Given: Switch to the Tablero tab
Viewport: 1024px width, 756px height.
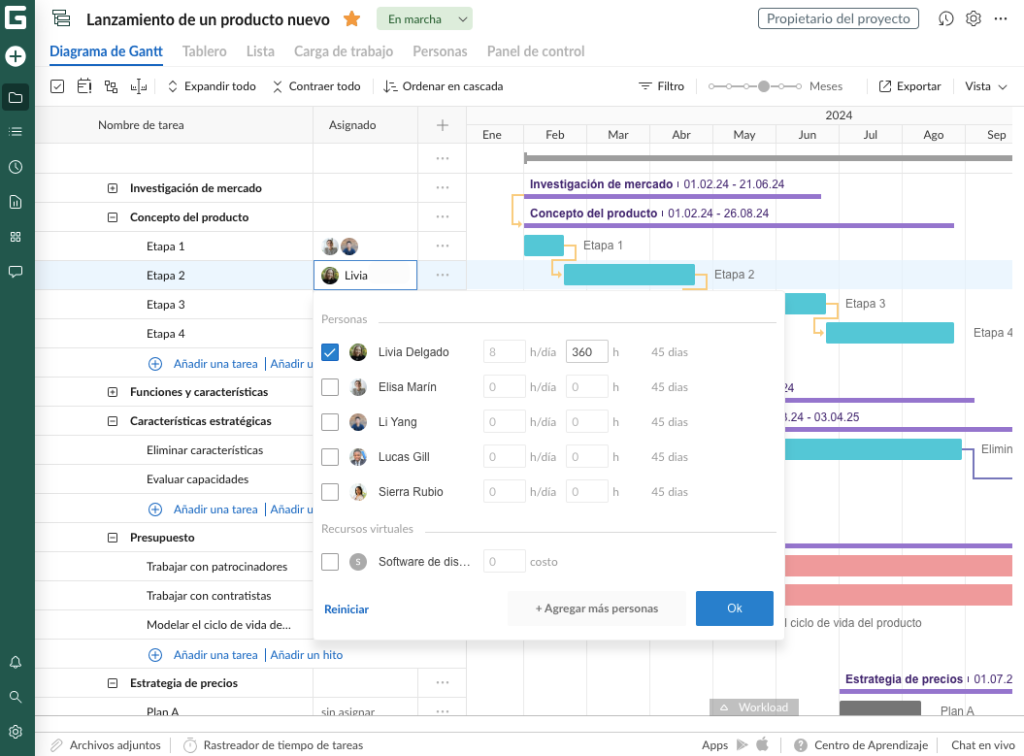Looking at the screenshot, I should (x=204, y=51).
